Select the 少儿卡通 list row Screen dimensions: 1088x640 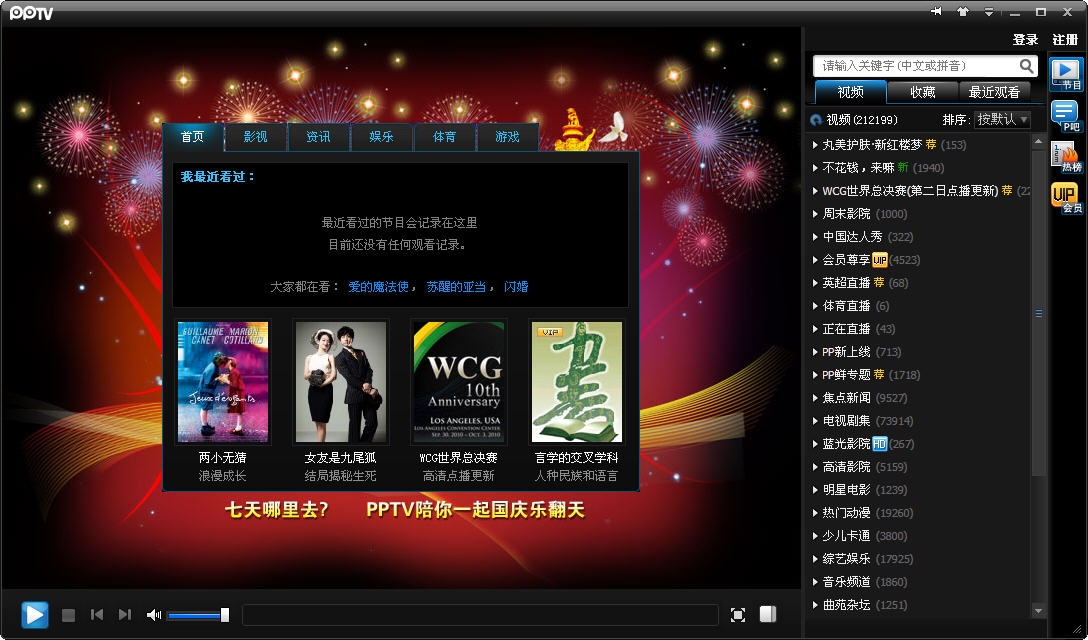click(x=920, y=536)
